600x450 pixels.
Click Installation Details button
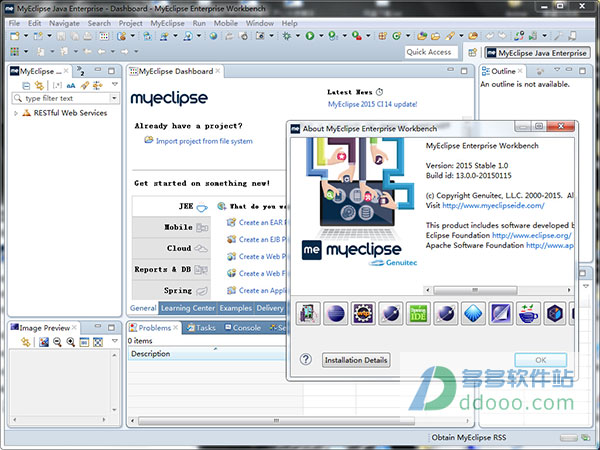point(356,360)
